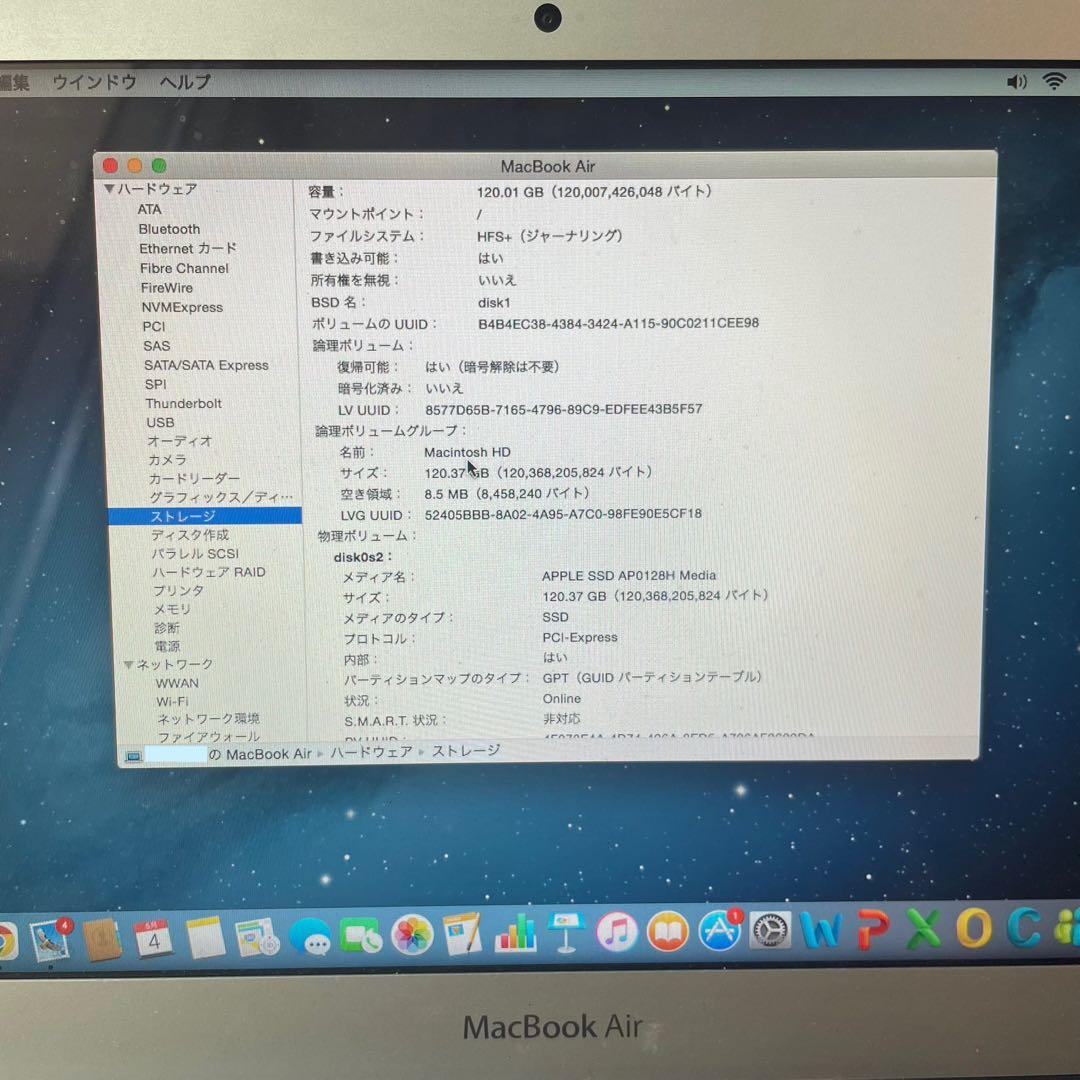1080x1080 pixels.
Task: Collapse the ハードウェア section
Action: point(109,189)
